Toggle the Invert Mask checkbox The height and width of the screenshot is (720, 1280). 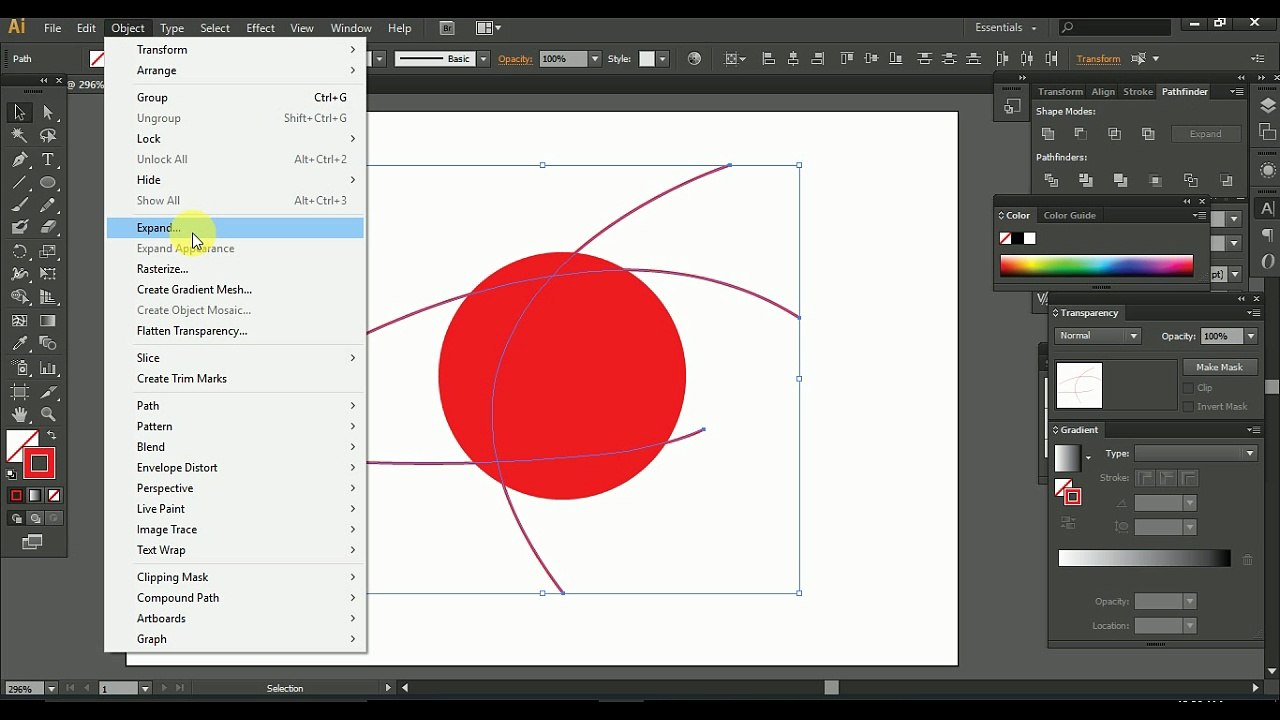[x=1188, y=407]
